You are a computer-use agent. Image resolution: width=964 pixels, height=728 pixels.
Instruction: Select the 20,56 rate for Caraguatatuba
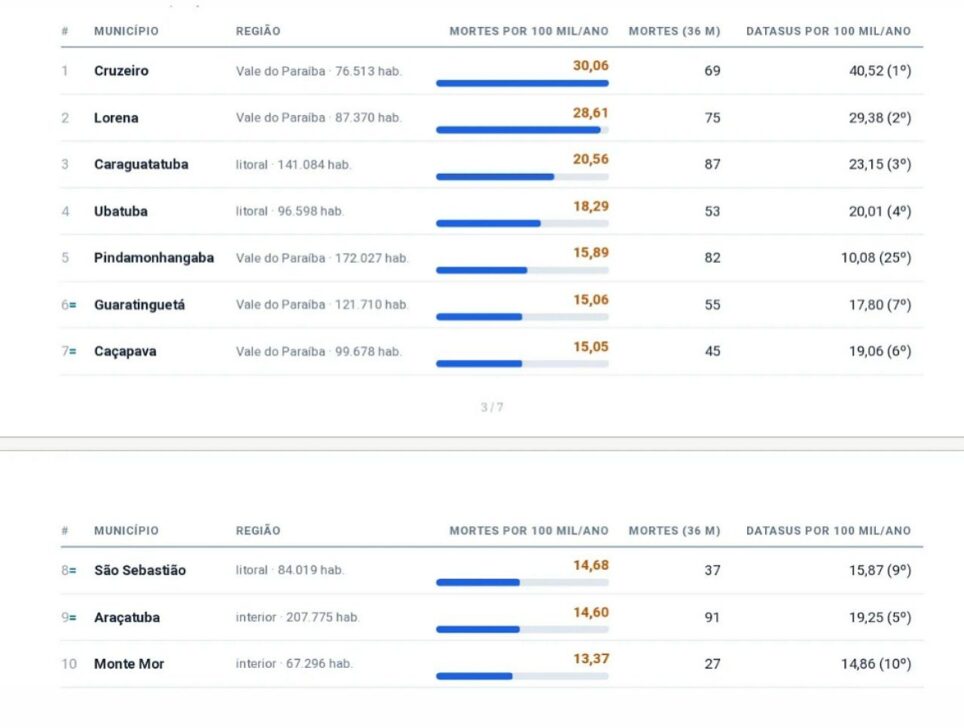tap(590, 159)
